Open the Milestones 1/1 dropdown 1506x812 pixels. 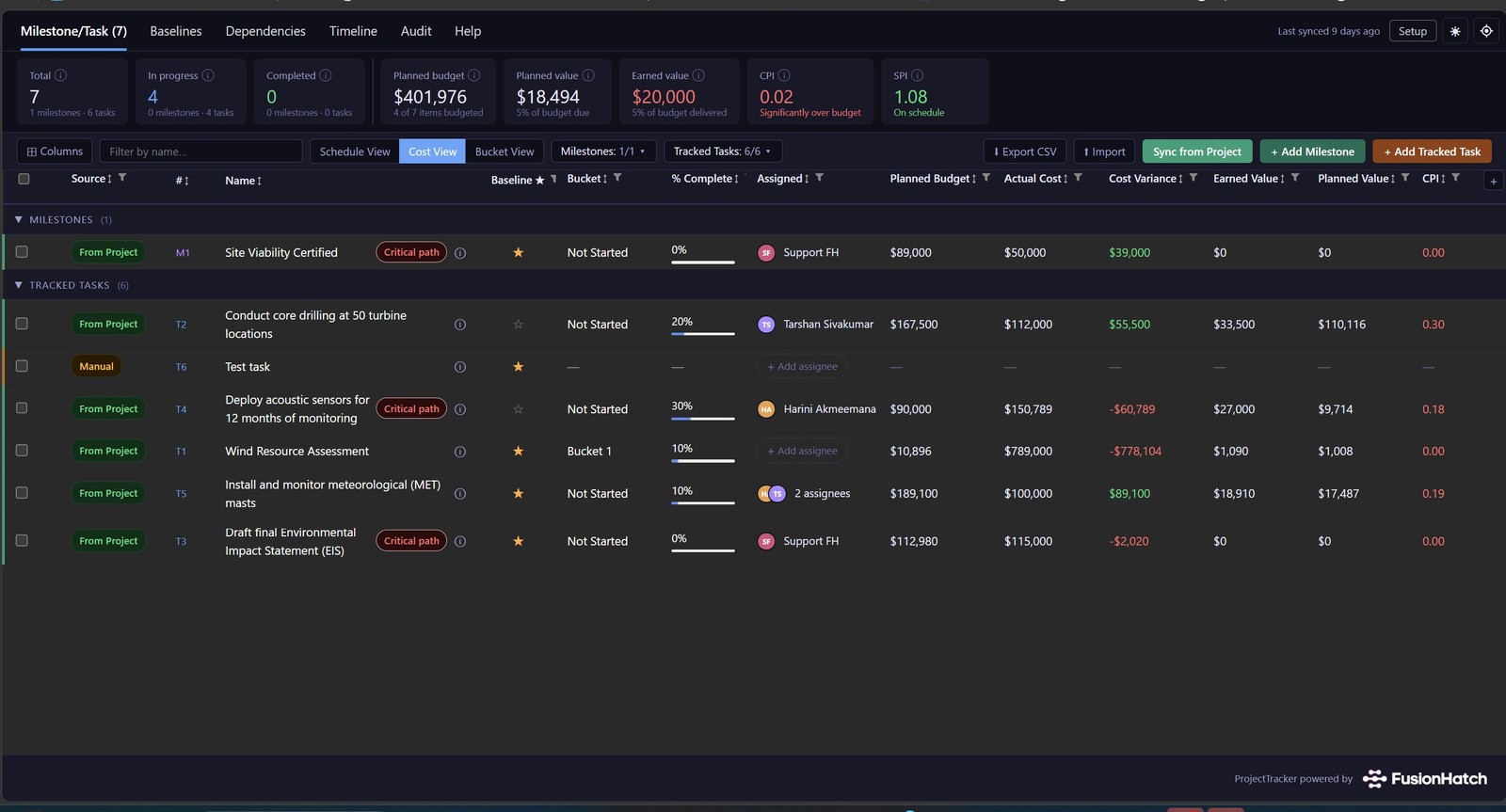click(x=603, y=151)
